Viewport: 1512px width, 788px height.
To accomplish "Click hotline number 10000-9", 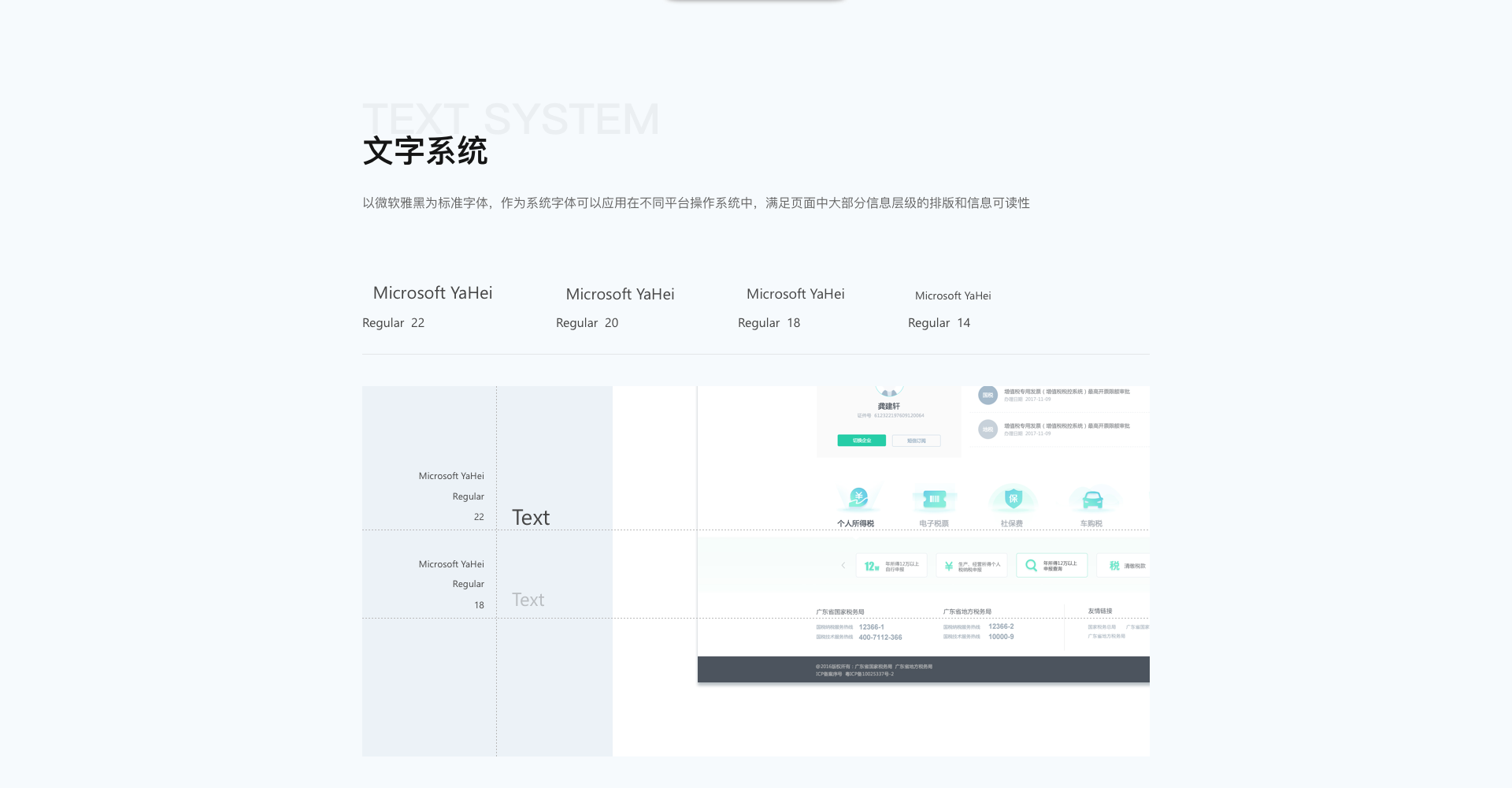I will click(1001, 637).
